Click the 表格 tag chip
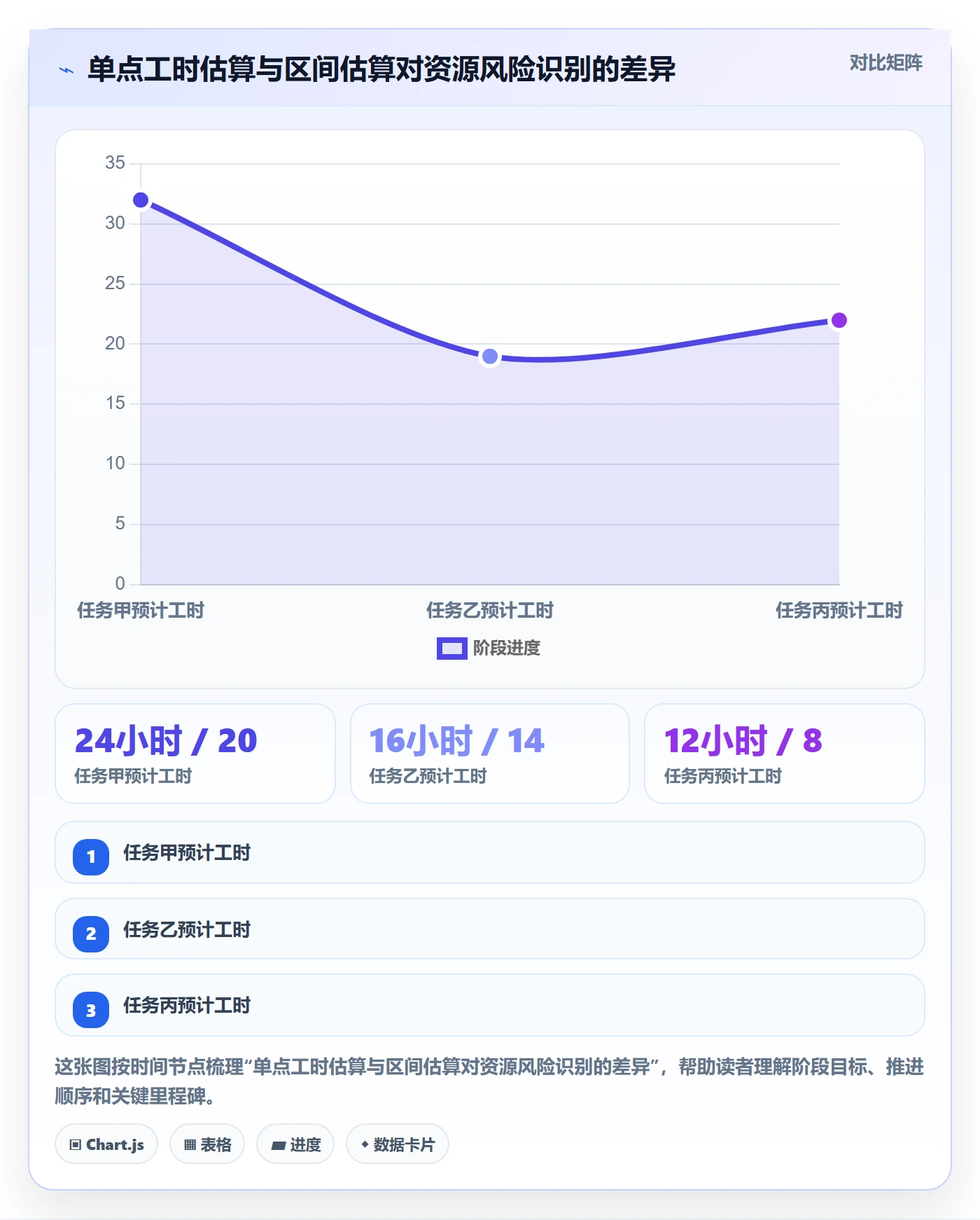This screenshot has height=1220, width=980. click(207, 1144)
